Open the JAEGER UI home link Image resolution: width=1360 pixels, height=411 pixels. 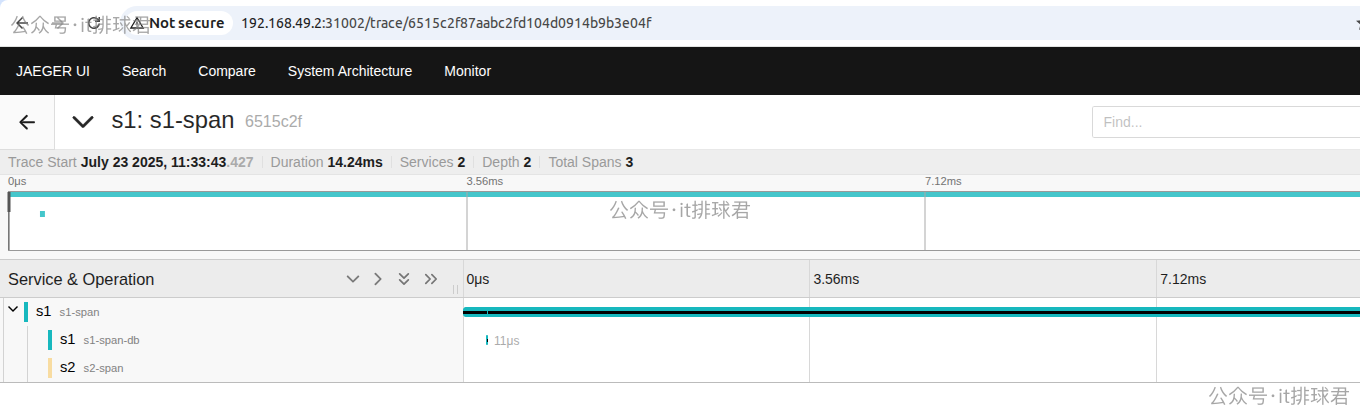click(53, 71)
